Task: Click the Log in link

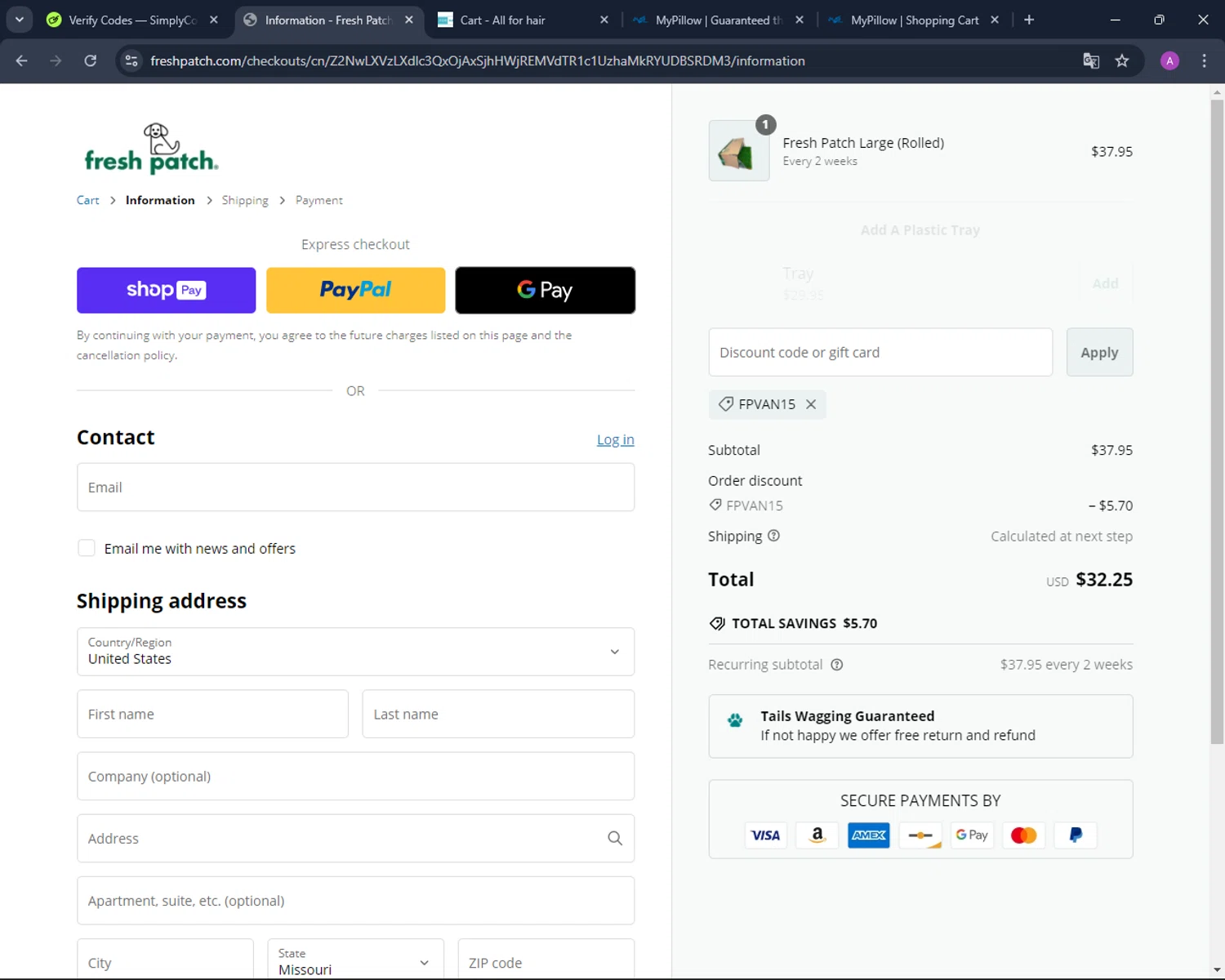Action: pos(615,439)
